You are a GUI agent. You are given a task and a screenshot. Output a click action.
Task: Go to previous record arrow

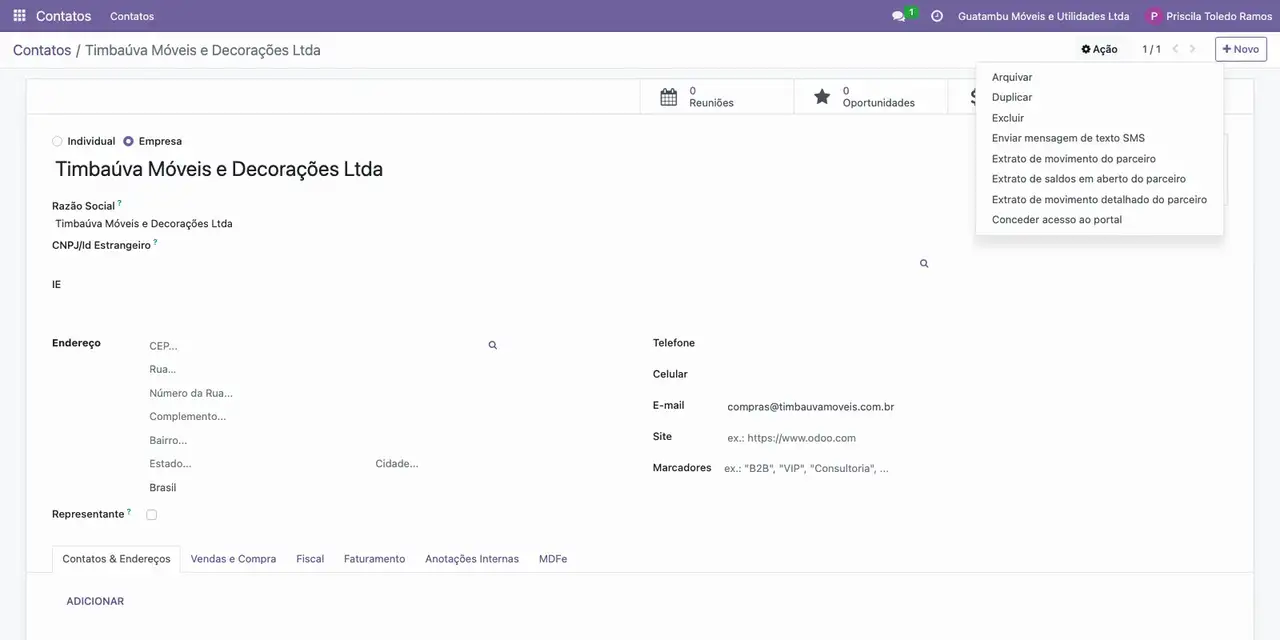tap(1175, 49)
